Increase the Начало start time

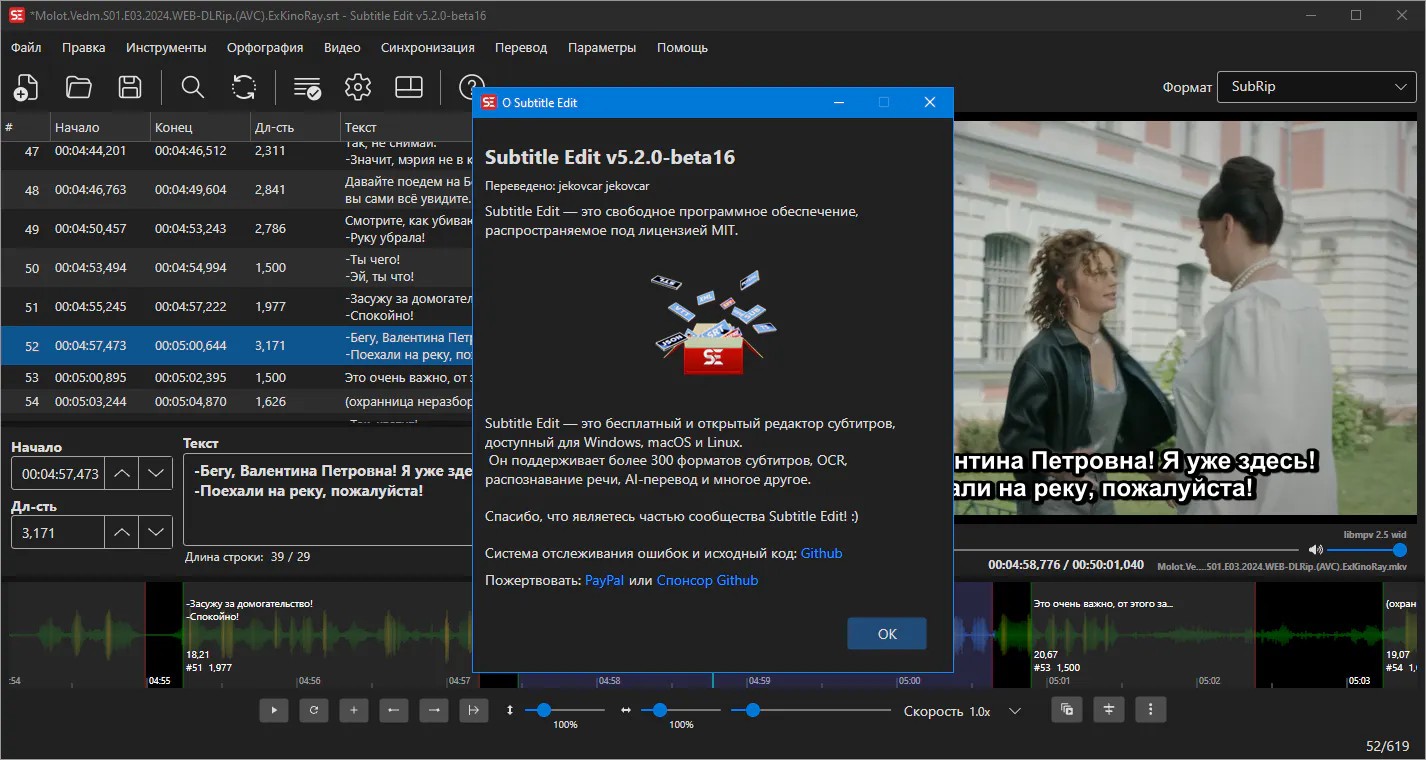coord(122,474)
